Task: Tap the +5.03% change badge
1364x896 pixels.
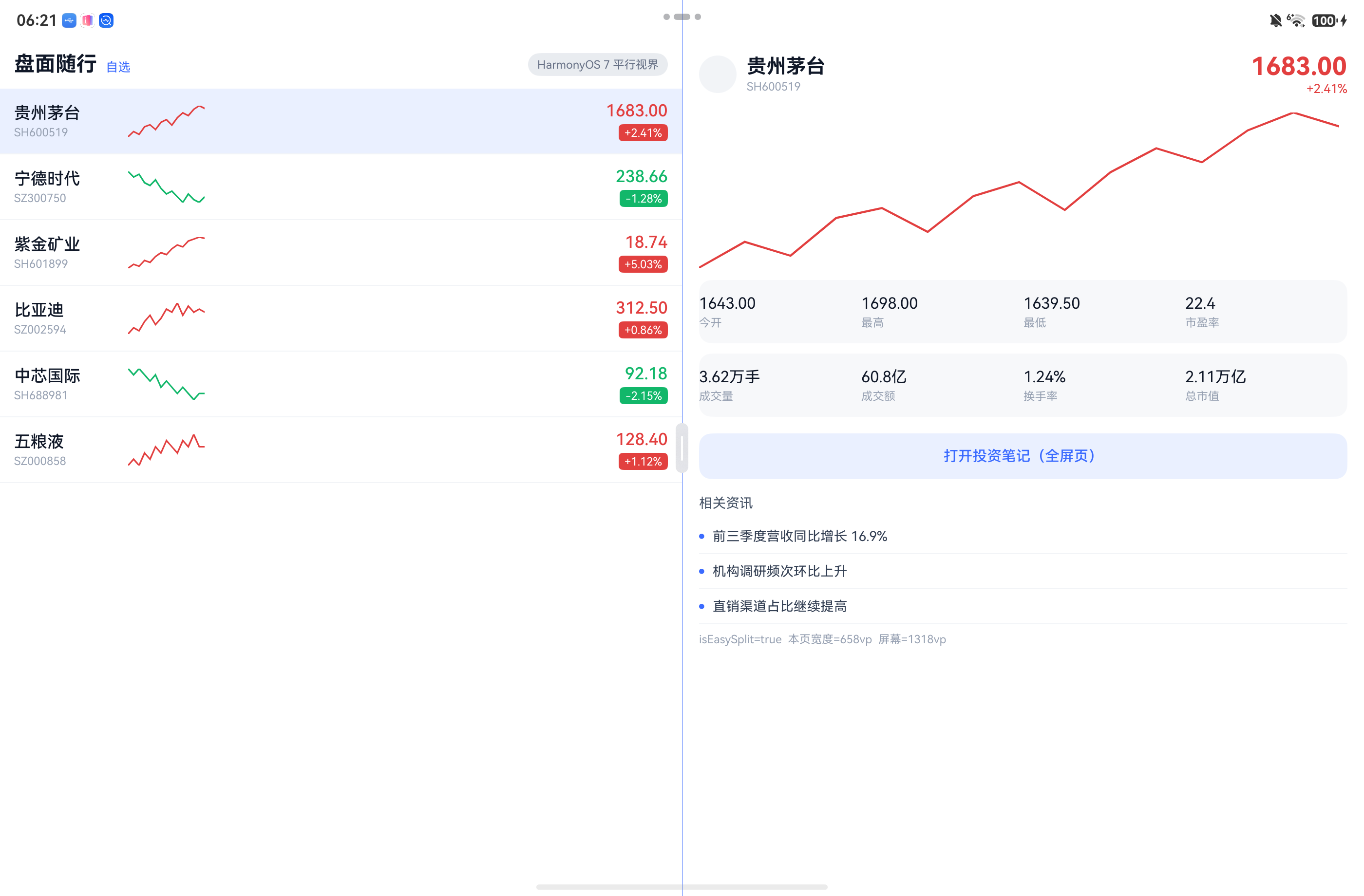Action: pyautogui.click(x=643, y=265)
